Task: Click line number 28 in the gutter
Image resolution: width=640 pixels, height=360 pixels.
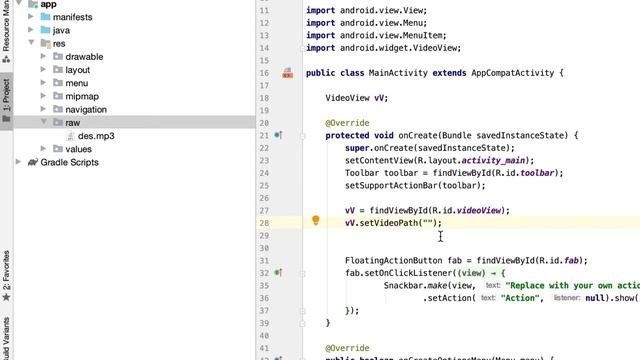Action: click(264, 223)
